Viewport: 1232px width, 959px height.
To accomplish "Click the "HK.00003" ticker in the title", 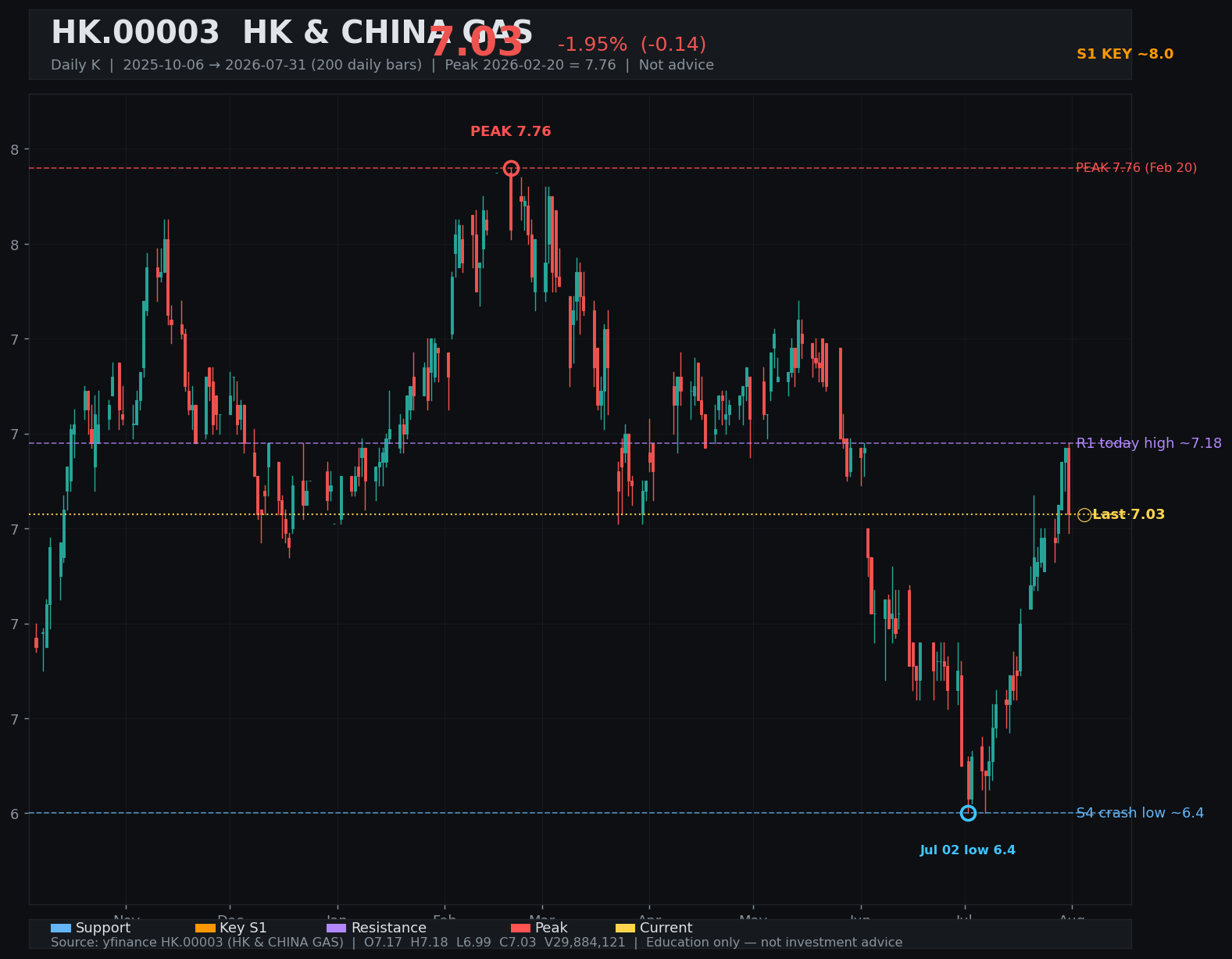I will pyautogui.click(x=135, y=33).
